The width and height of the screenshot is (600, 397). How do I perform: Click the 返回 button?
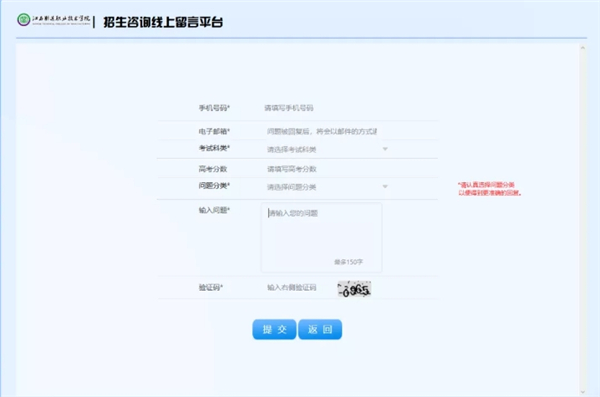click(320, 329)
